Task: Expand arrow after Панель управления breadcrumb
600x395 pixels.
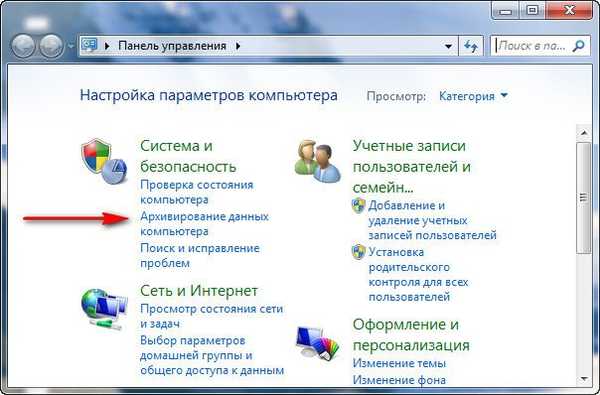Action: 238,46
